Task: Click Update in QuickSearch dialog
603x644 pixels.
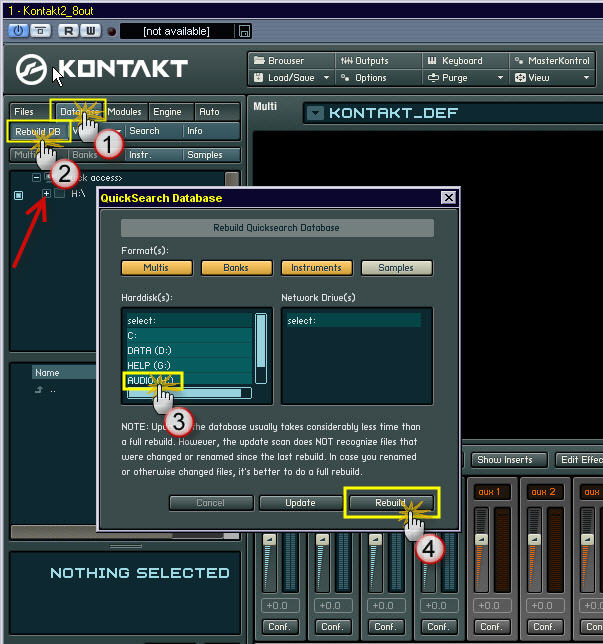Action: pos(300,503)
